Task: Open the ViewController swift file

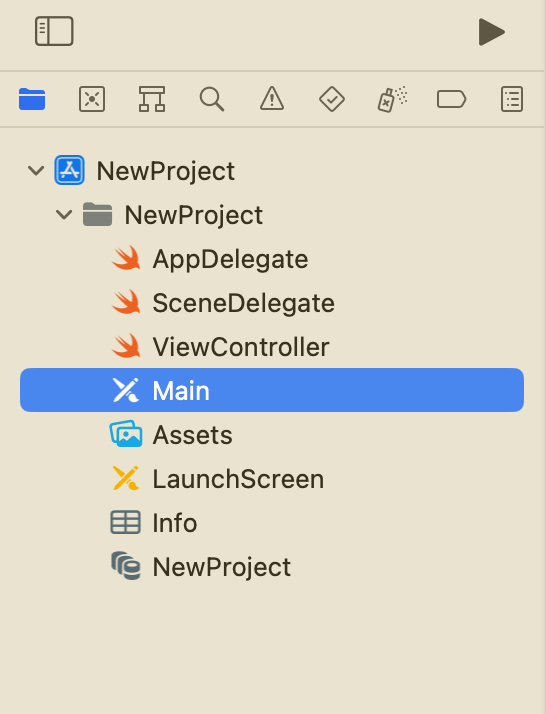Action: [272, 347]
